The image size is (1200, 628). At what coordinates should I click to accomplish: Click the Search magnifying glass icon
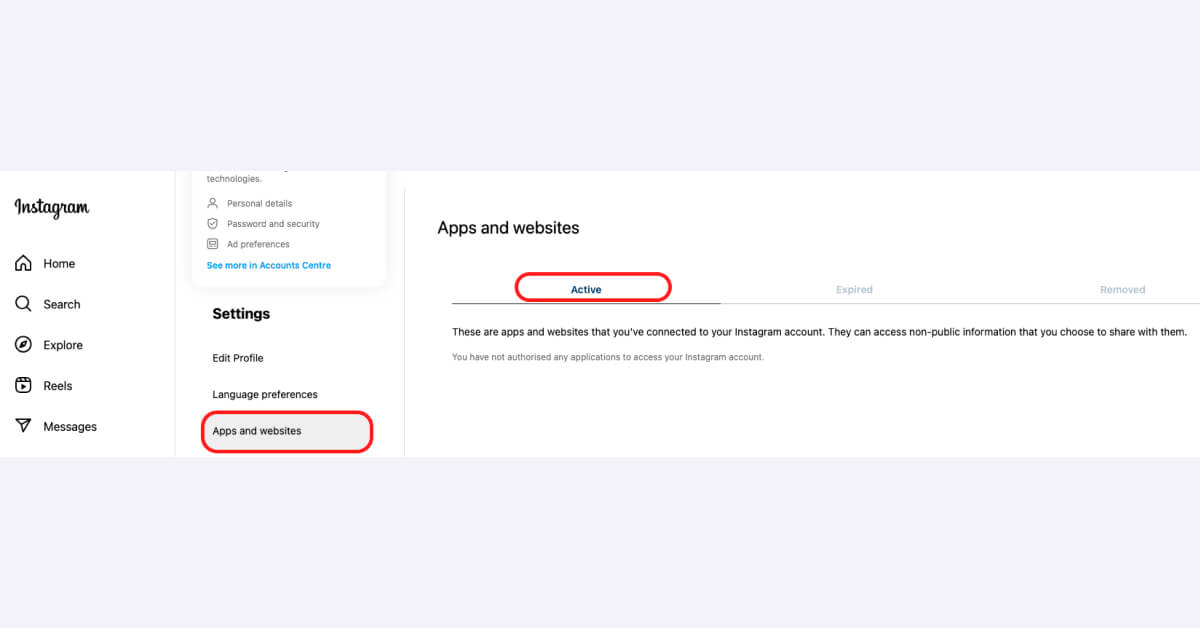pos(23,304)
